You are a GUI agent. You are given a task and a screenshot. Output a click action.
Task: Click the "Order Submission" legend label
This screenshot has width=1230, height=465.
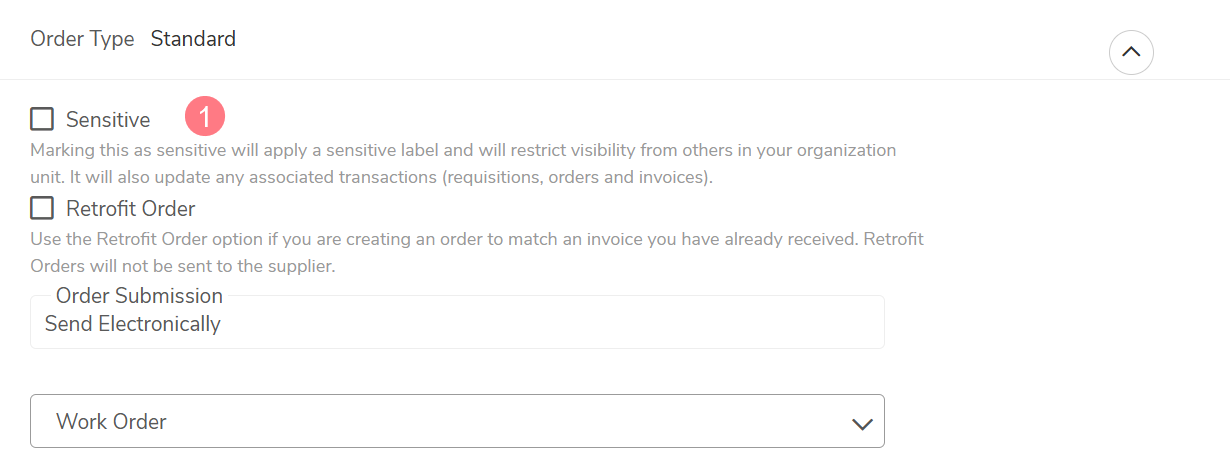[x=139, y=296]
